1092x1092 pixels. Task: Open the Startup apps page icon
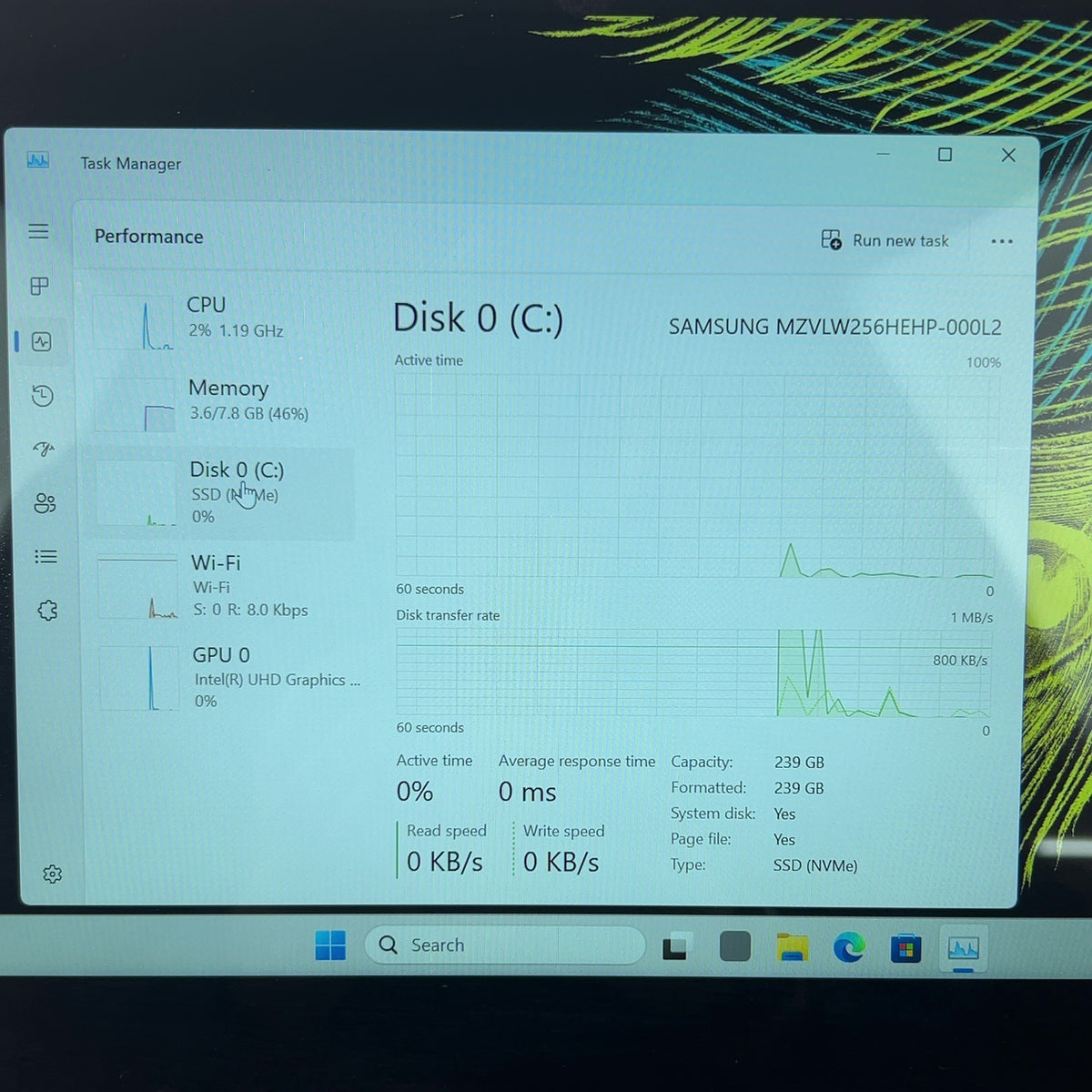[x=44, y=449]
